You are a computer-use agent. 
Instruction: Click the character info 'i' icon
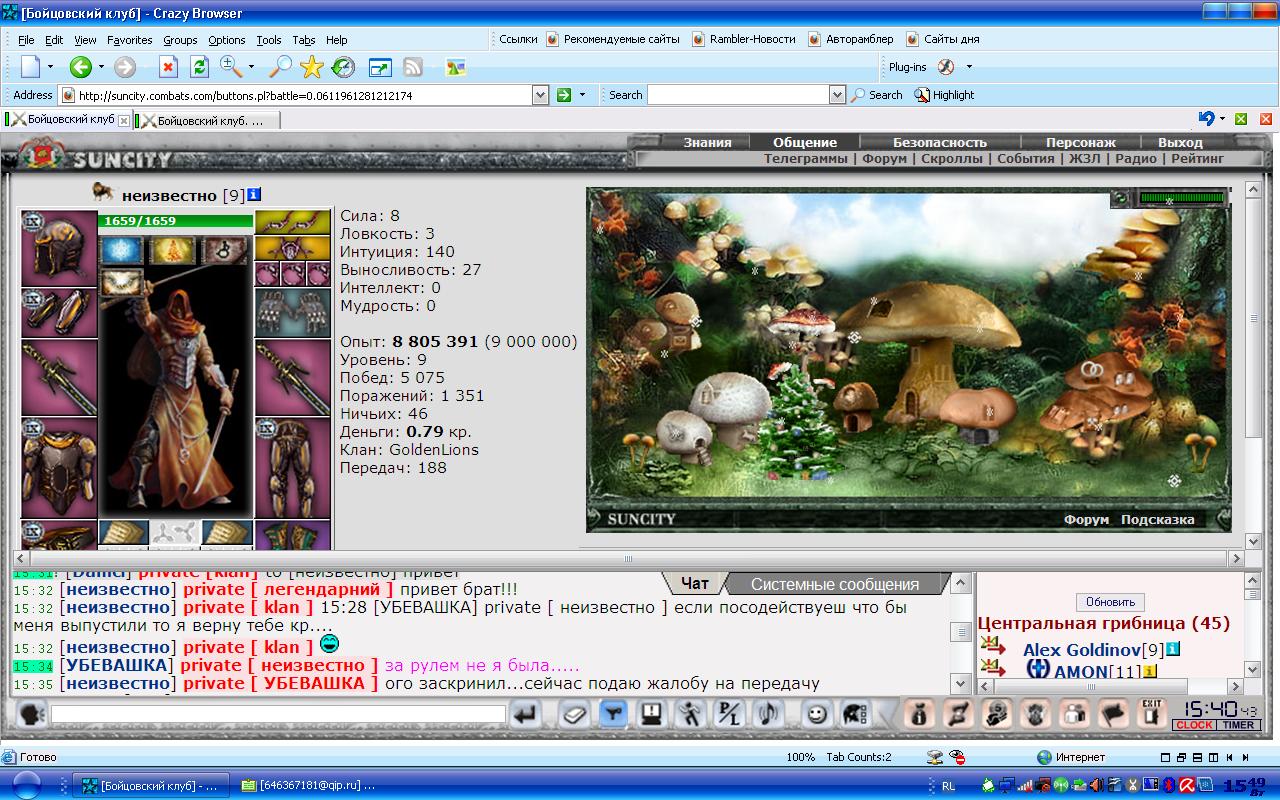(x=254, y=194)
